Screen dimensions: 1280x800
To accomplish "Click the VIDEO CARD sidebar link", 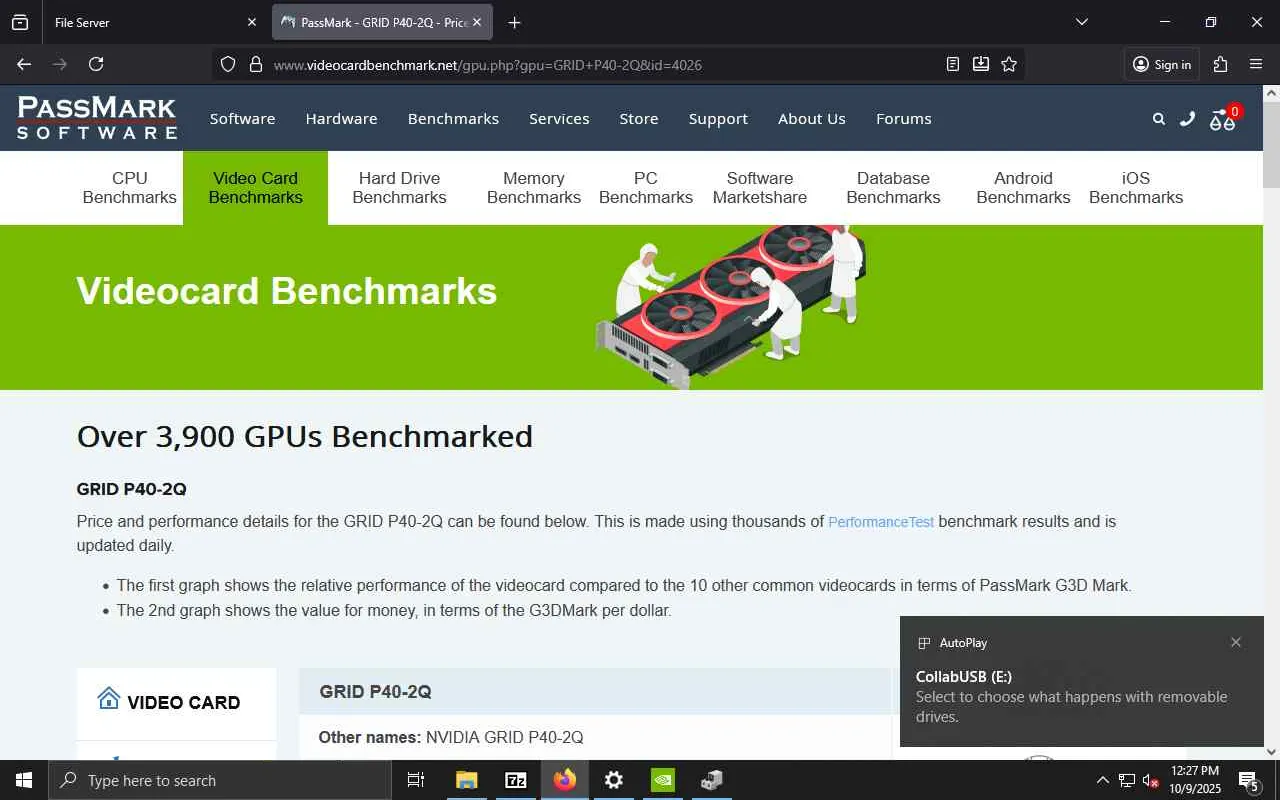I will (x=184, y=702).
